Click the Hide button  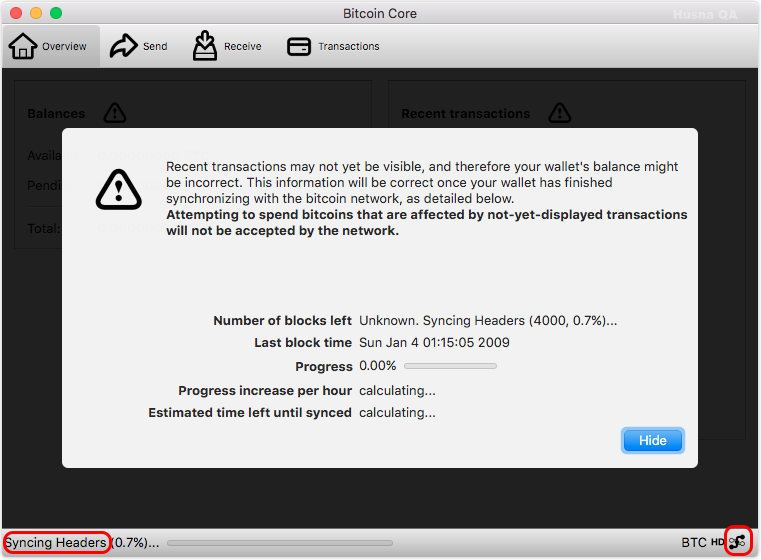tap(653, 441)
